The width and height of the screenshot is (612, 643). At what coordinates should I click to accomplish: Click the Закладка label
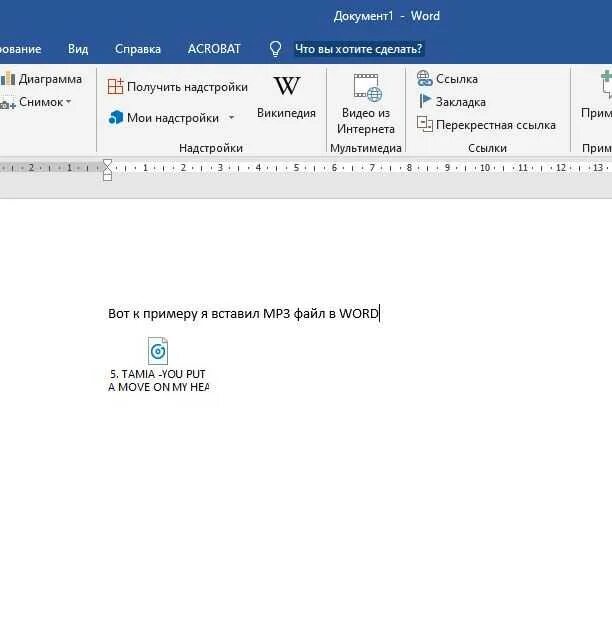click(x=461, y=102)
